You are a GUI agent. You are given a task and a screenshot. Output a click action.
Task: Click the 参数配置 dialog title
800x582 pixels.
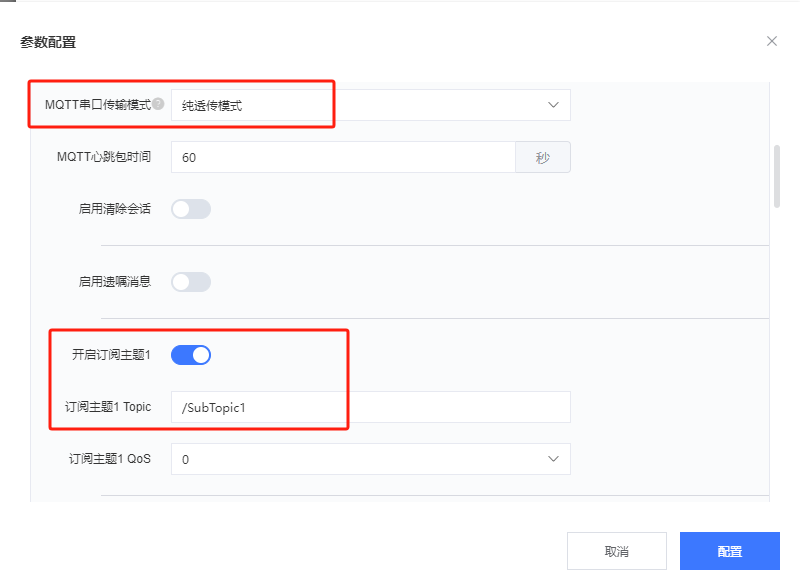[48, 42]
